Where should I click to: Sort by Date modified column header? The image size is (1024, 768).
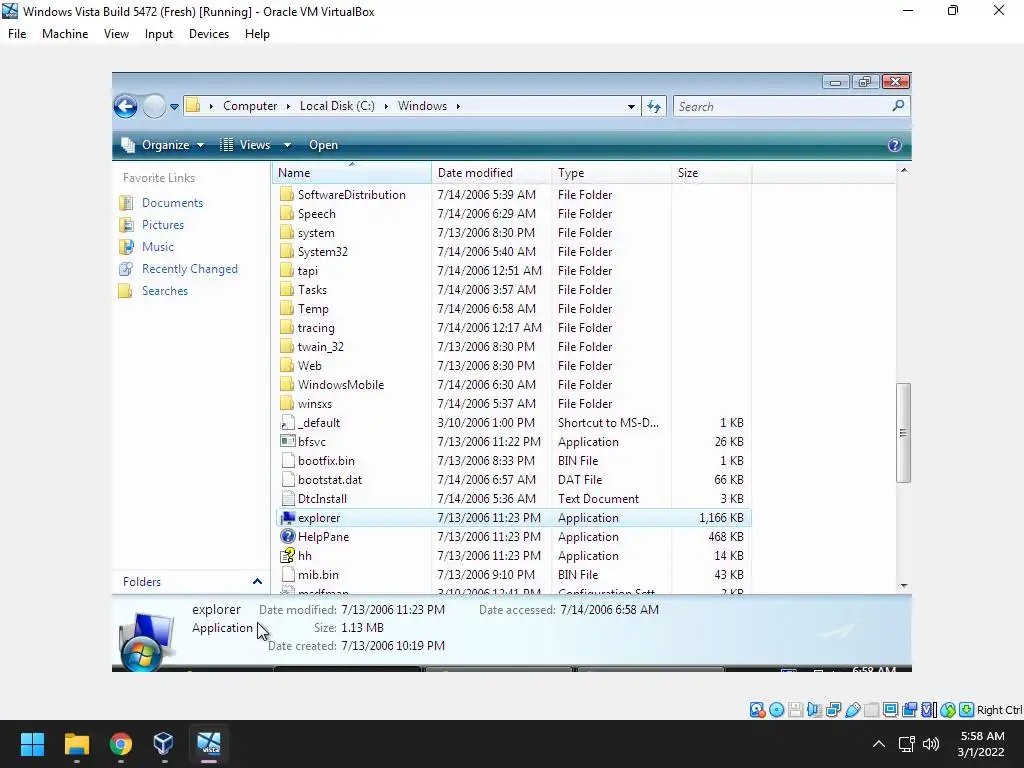pyautogui.click(x=491, y=173)
